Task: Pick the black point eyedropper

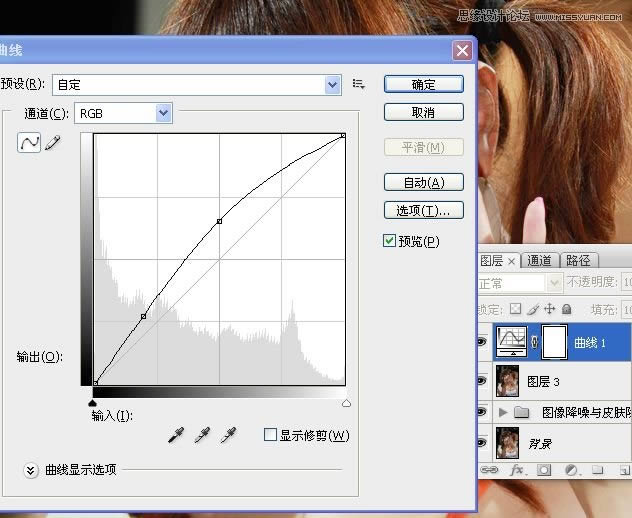Action: 177,435
